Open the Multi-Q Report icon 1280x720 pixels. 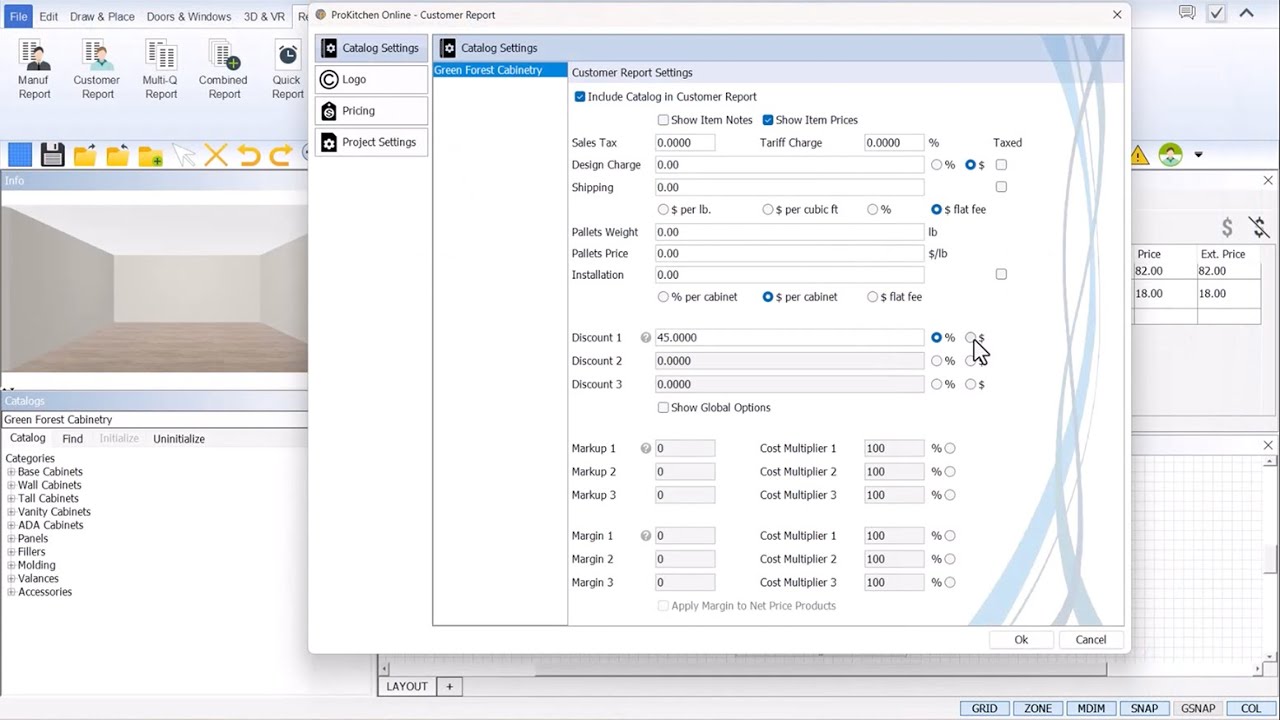pyautogui.click(x=160, y=70)
